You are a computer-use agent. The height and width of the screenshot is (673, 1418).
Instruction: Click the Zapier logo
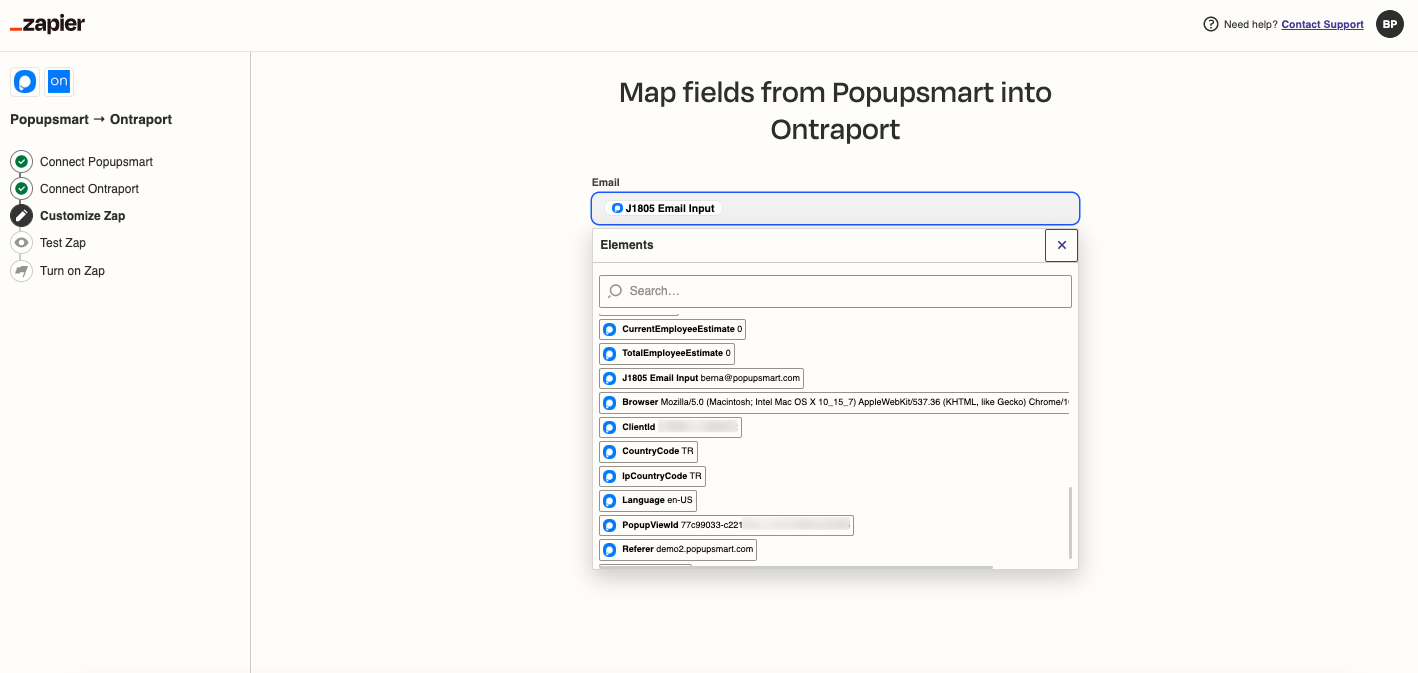tap(47, 25)
